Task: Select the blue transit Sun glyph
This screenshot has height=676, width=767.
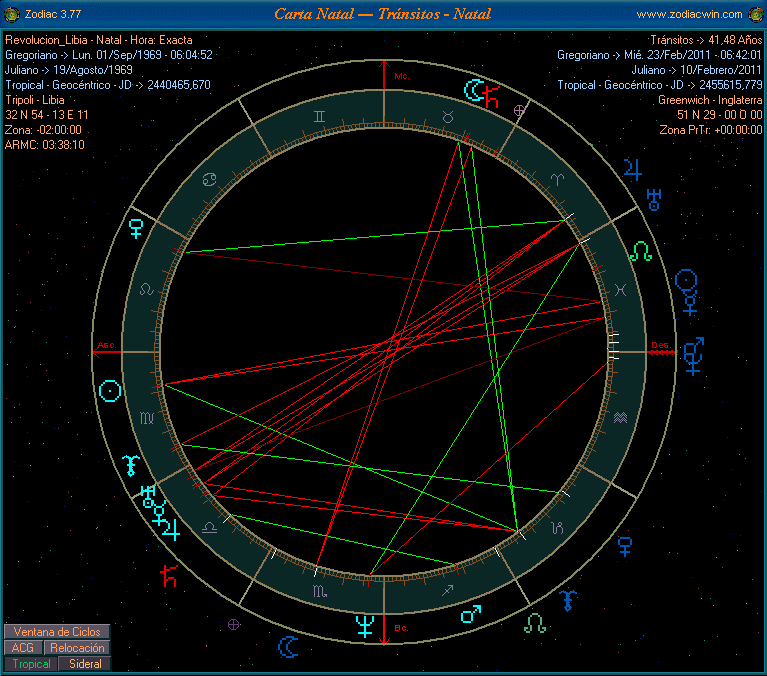Action: [x=686, y=280]
